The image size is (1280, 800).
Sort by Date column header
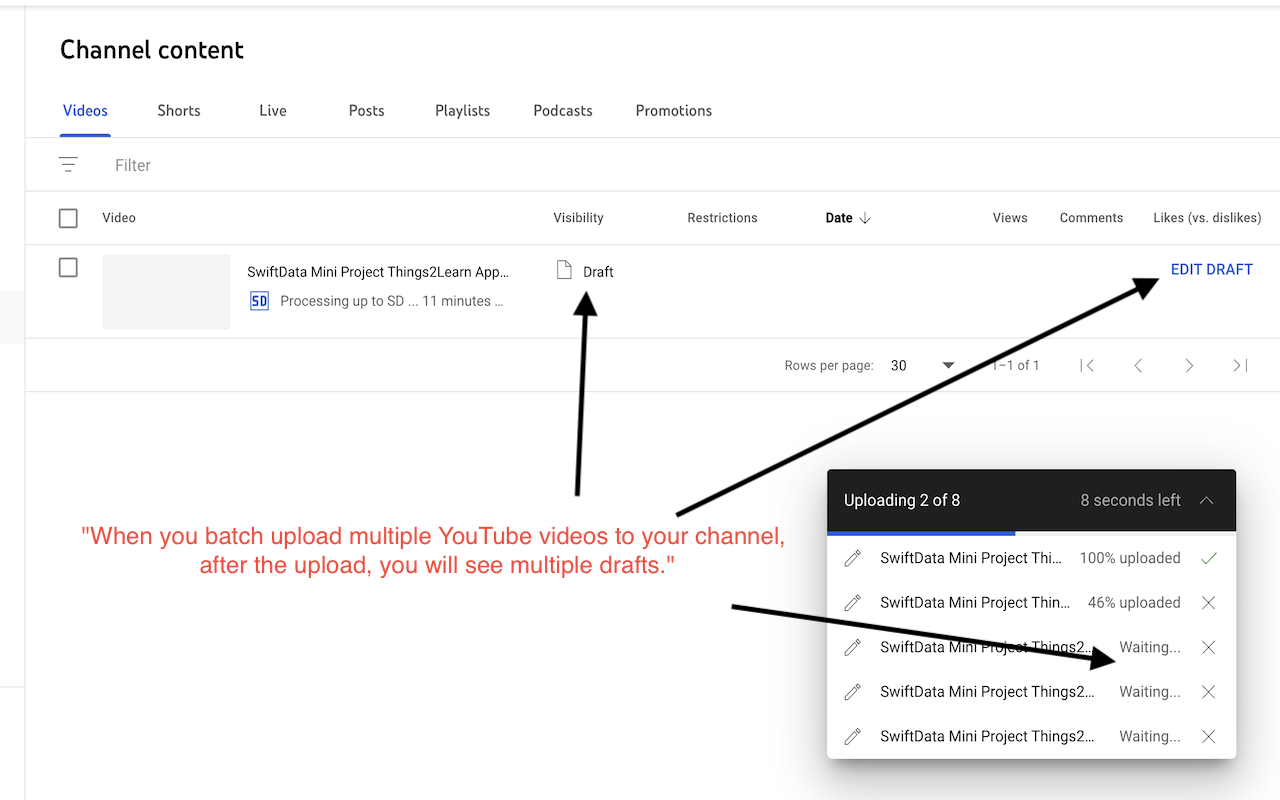[839, 218]
